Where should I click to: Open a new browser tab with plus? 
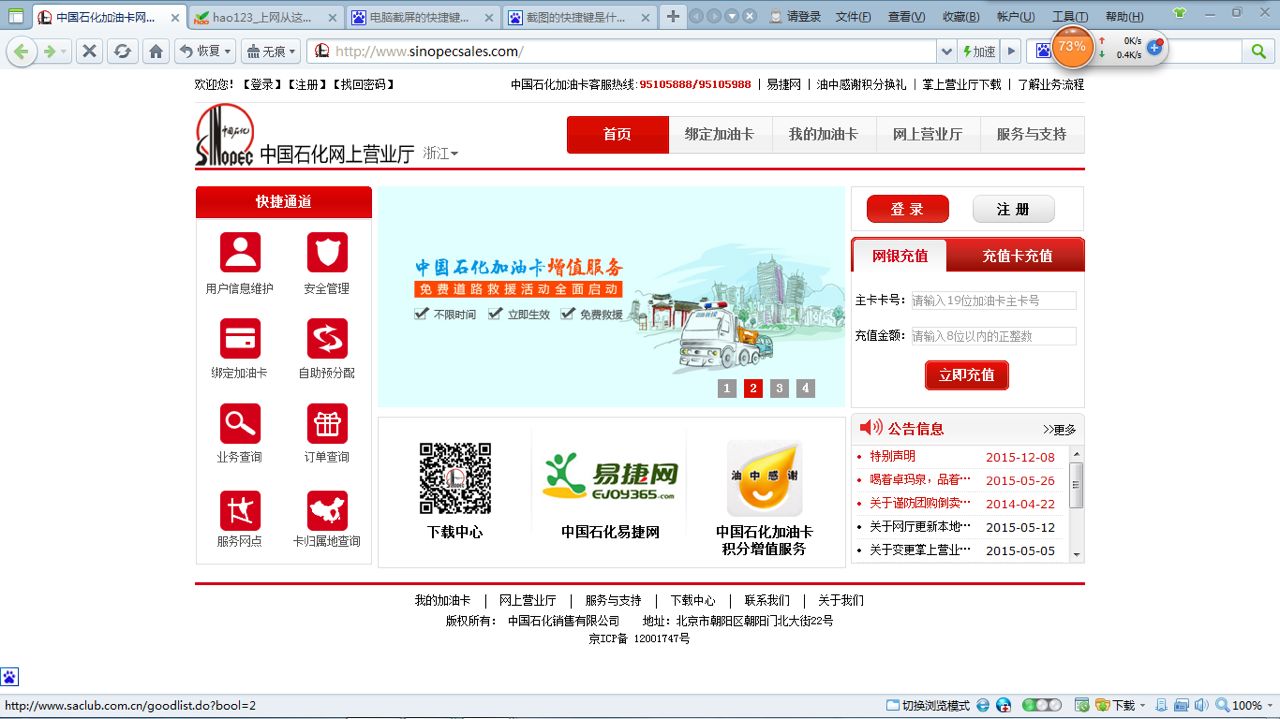coord(673,16)
